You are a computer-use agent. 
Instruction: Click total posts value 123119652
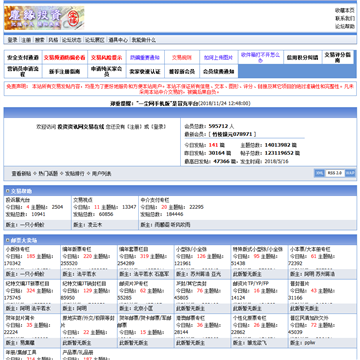pos(279,153)
